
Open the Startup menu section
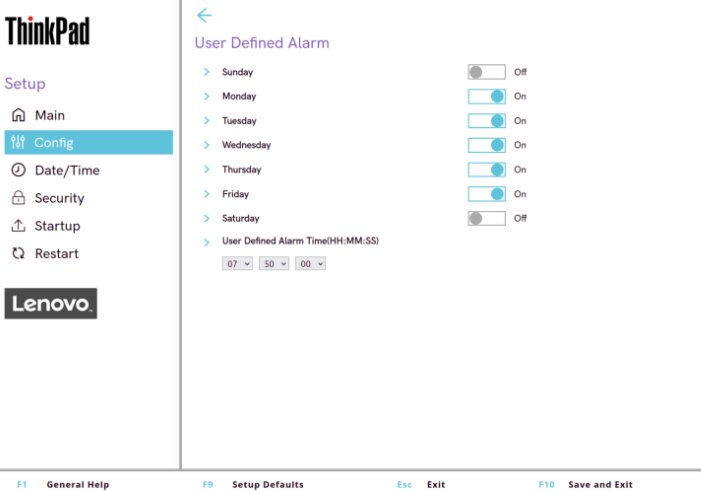click(x=89, y=225)
